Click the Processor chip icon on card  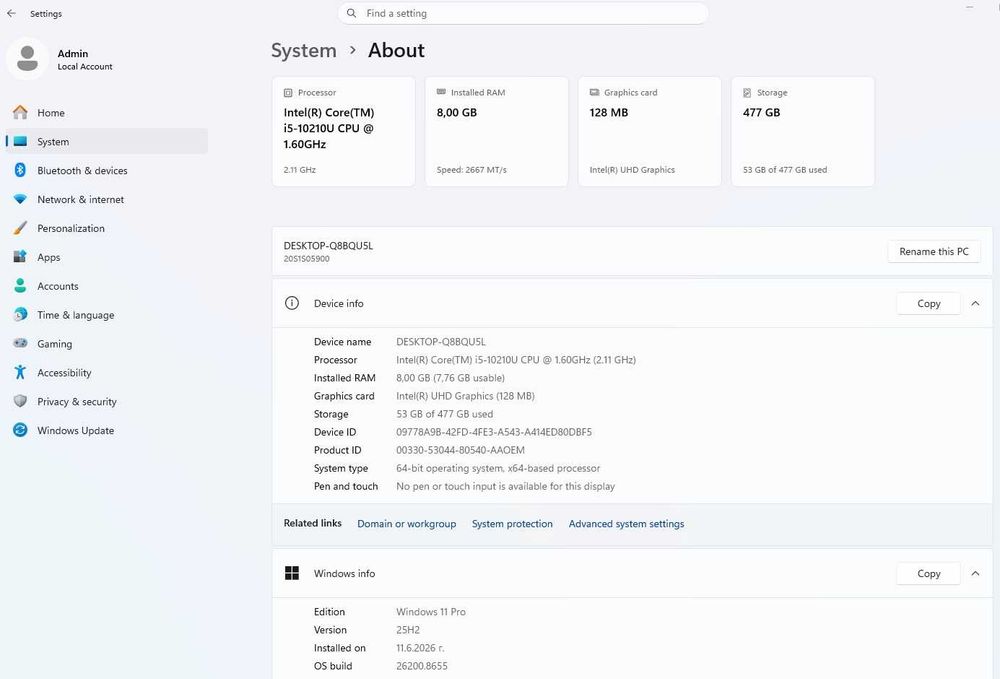coord(288,92)
